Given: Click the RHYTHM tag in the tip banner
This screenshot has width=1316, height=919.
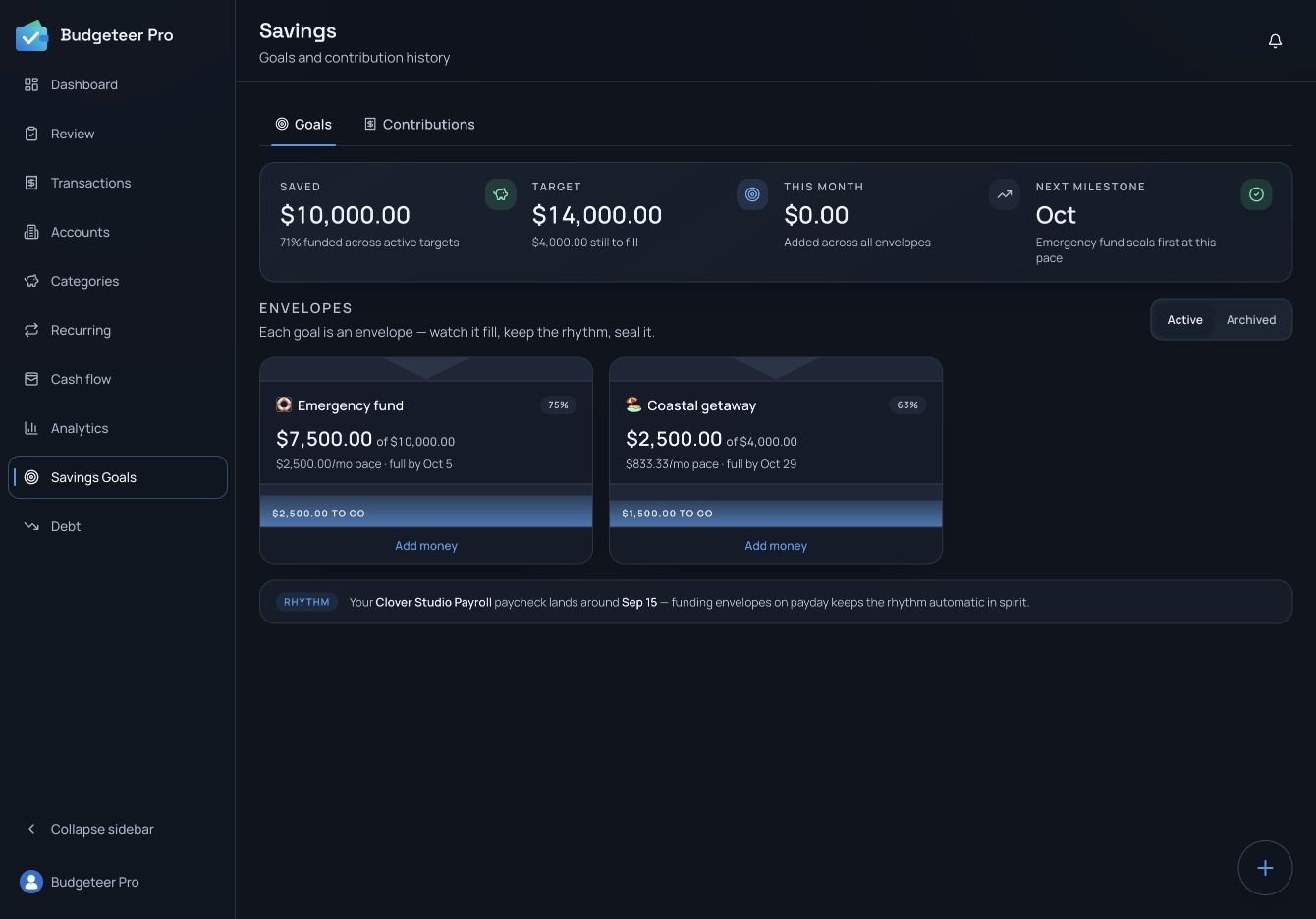Looking at the screenshot, I should coord(306,602).
